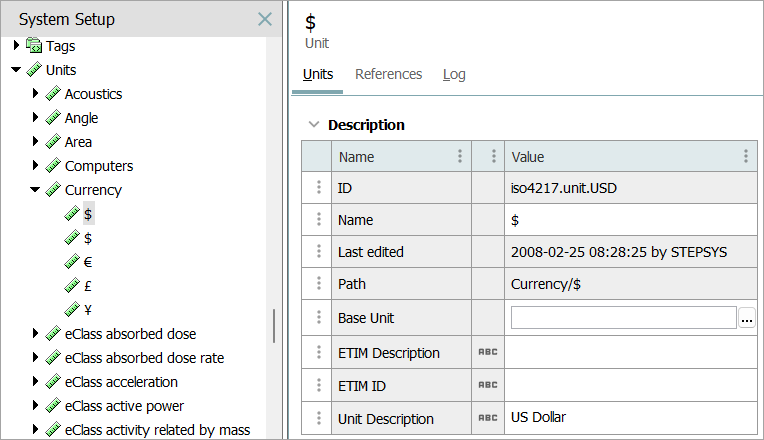Open the Name column options menu
The image size is (764, 440).
click(460, 157)
